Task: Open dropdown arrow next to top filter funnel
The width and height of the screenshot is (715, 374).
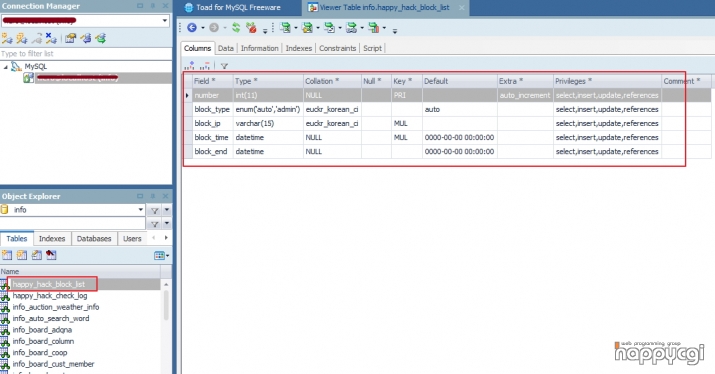Action: 167,210
